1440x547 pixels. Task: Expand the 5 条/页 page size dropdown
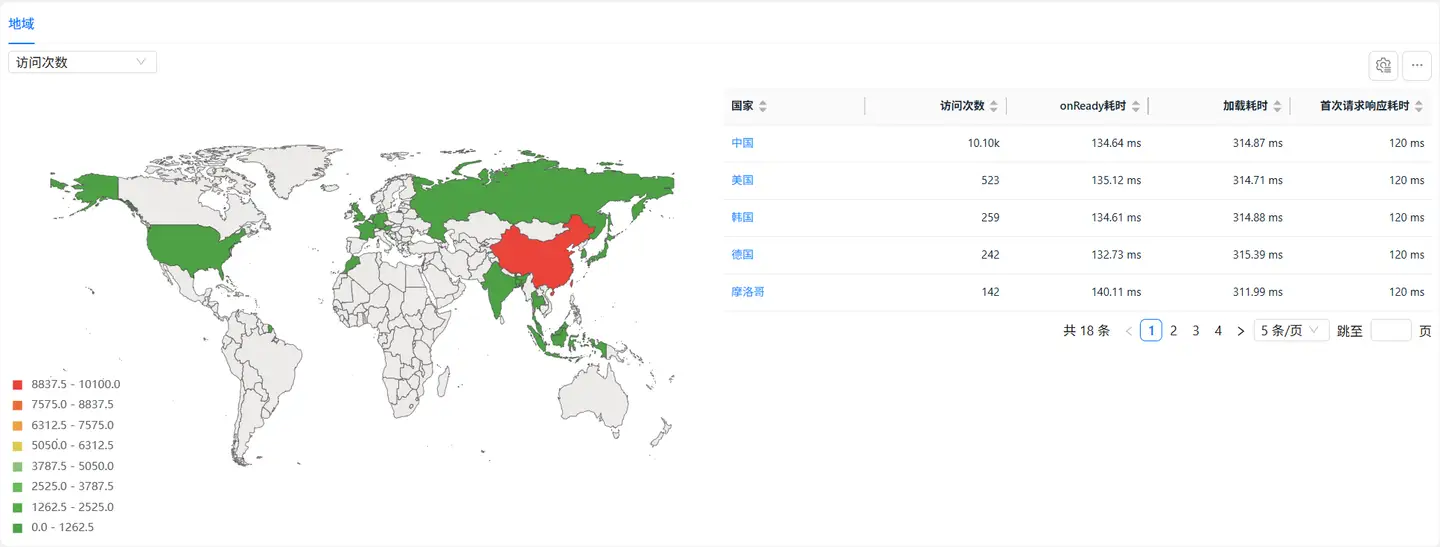(x=1291, y=331)
